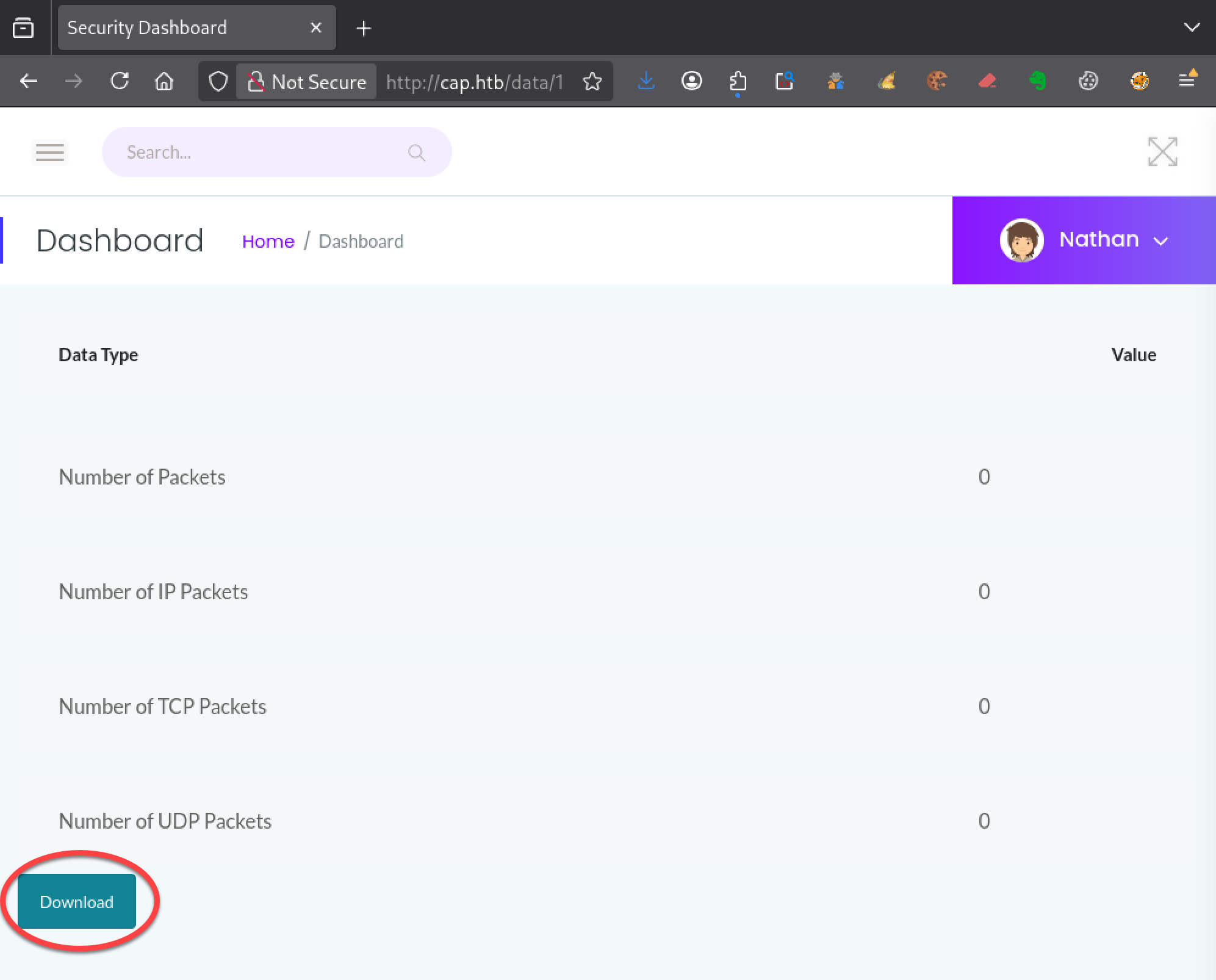Open the Firefox application menu

click(x=1187, y=80)
